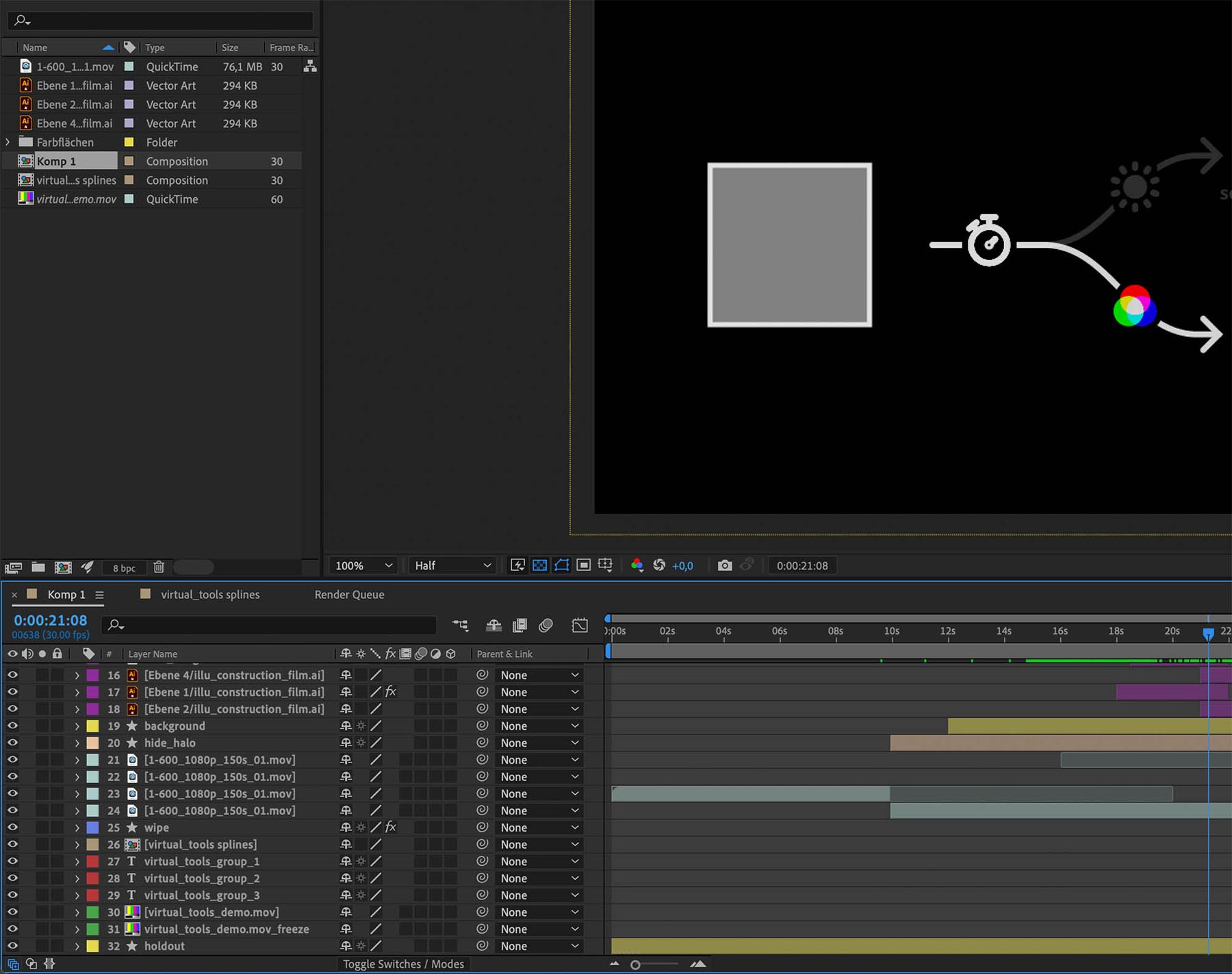This screenshot has width=1232, height=974.
Task: Open parent dropdown for holdout layer
Action: (539, 946)
